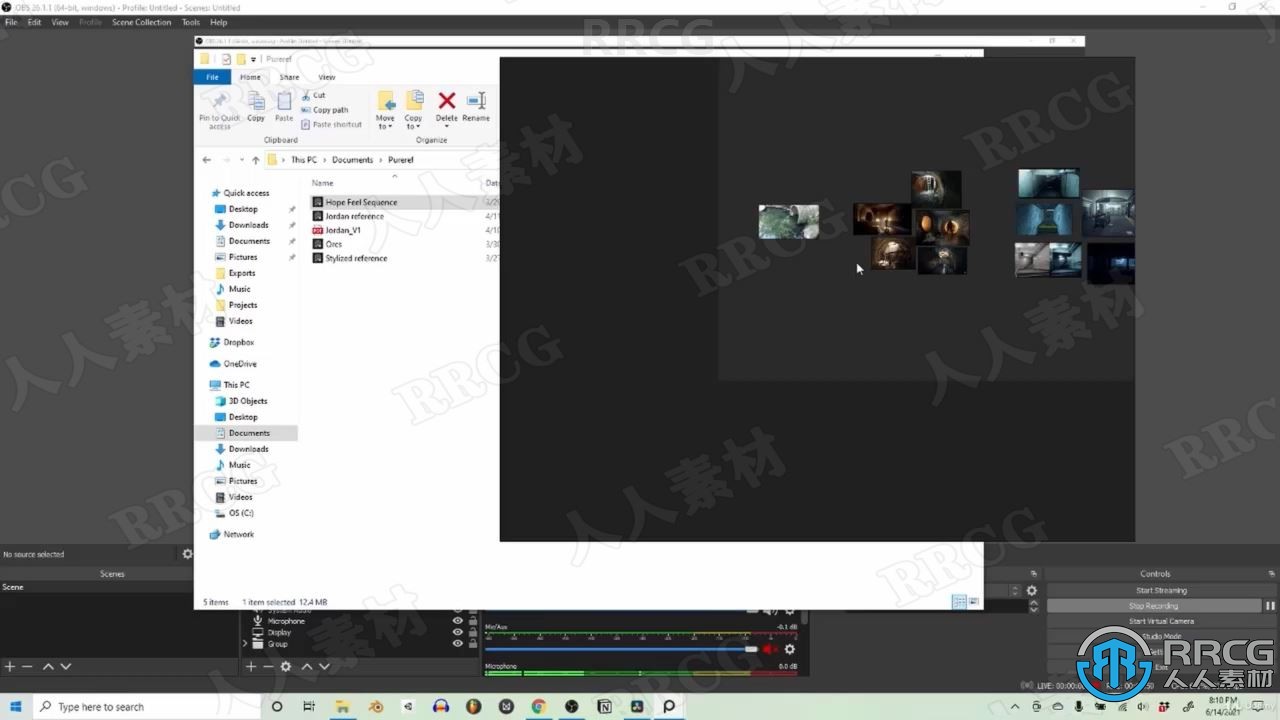The width and height of the screenshot is (1280, 720).
Task: Toggle Group source visibility eye
Action: pos(458,644)
